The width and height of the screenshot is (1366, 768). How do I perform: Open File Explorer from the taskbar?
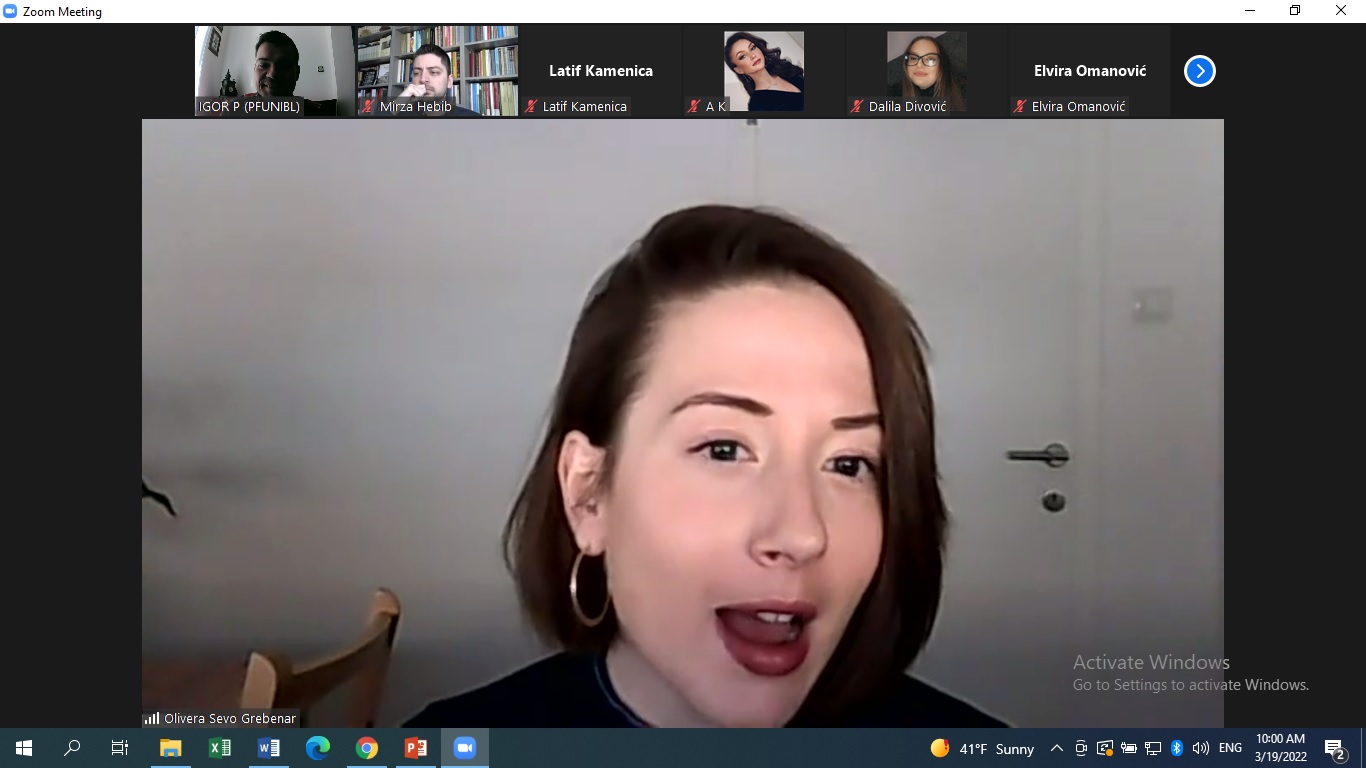click(x=170, y=748)
